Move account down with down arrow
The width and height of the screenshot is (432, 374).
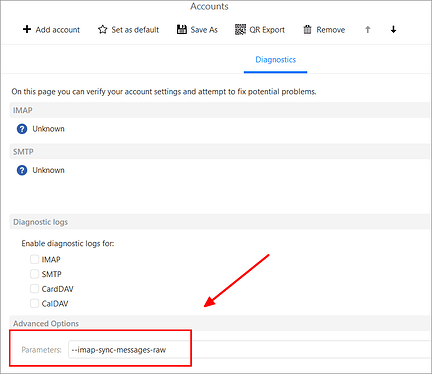click(393, 29)
